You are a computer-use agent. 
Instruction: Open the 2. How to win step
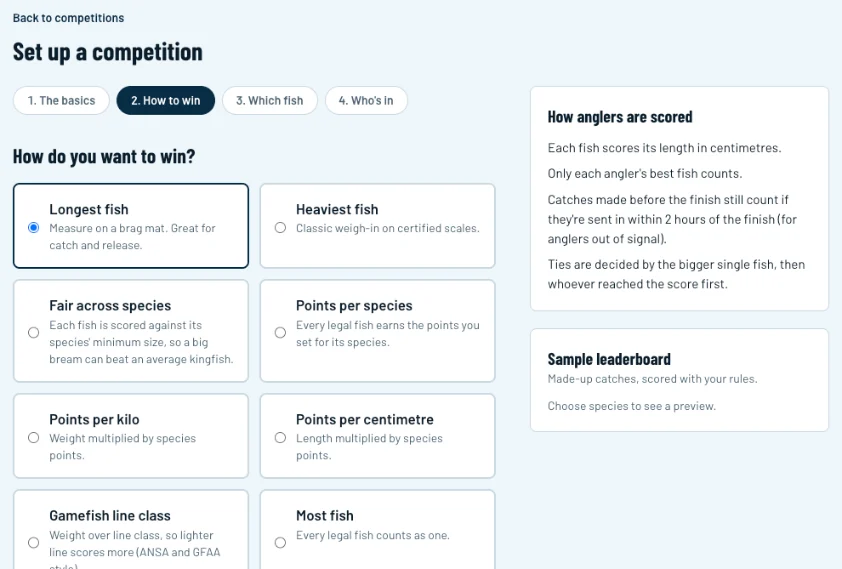[x=165, y=100]
